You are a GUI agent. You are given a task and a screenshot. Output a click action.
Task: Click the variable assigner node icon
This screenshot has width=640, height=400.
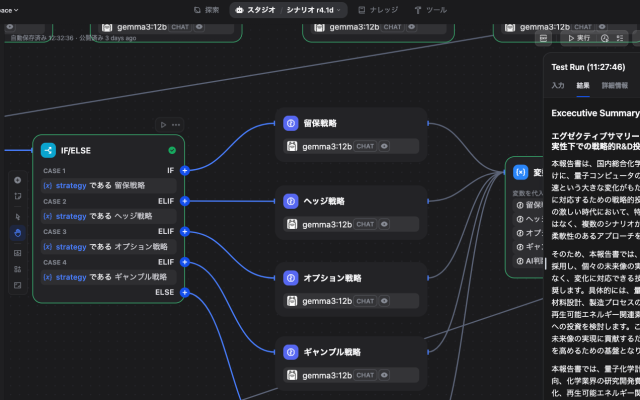(520, 172)
